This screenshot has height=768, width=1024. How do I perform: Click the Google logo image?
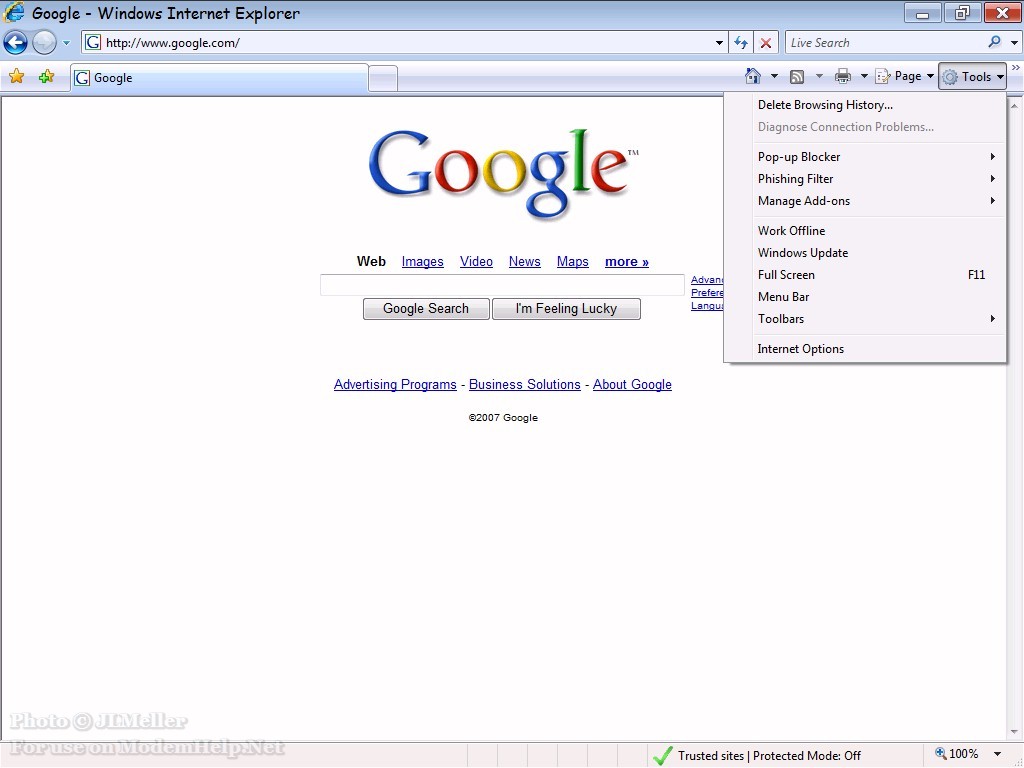coord(503,174)
